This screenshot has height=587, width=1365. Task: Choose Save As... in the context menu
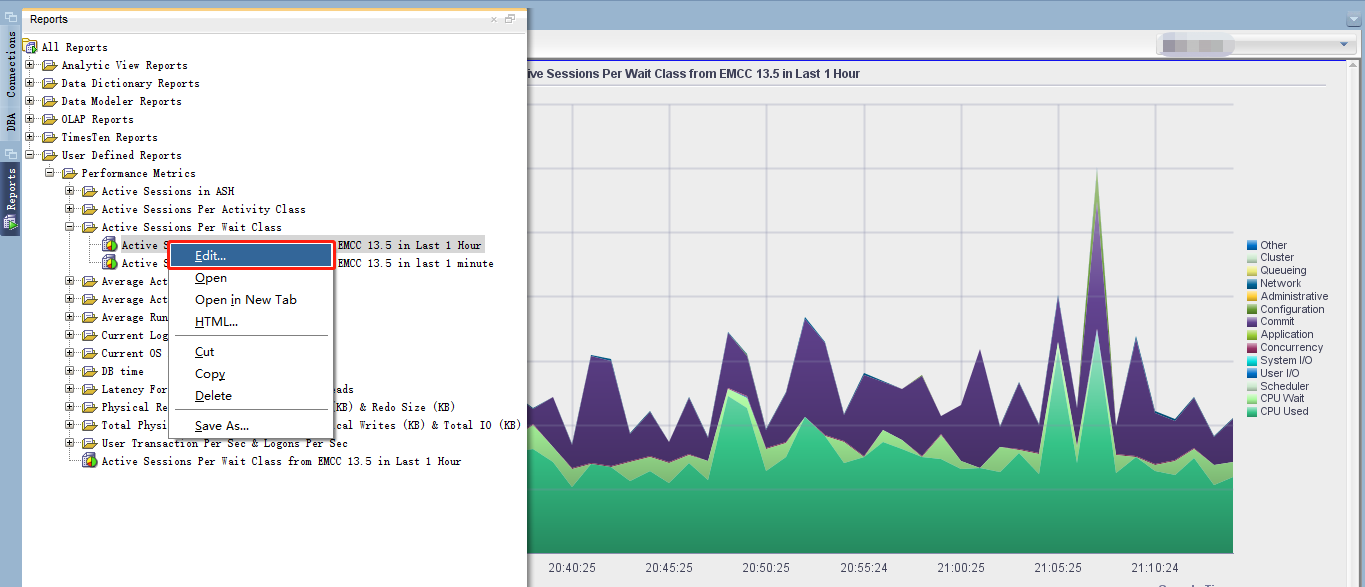250,426
